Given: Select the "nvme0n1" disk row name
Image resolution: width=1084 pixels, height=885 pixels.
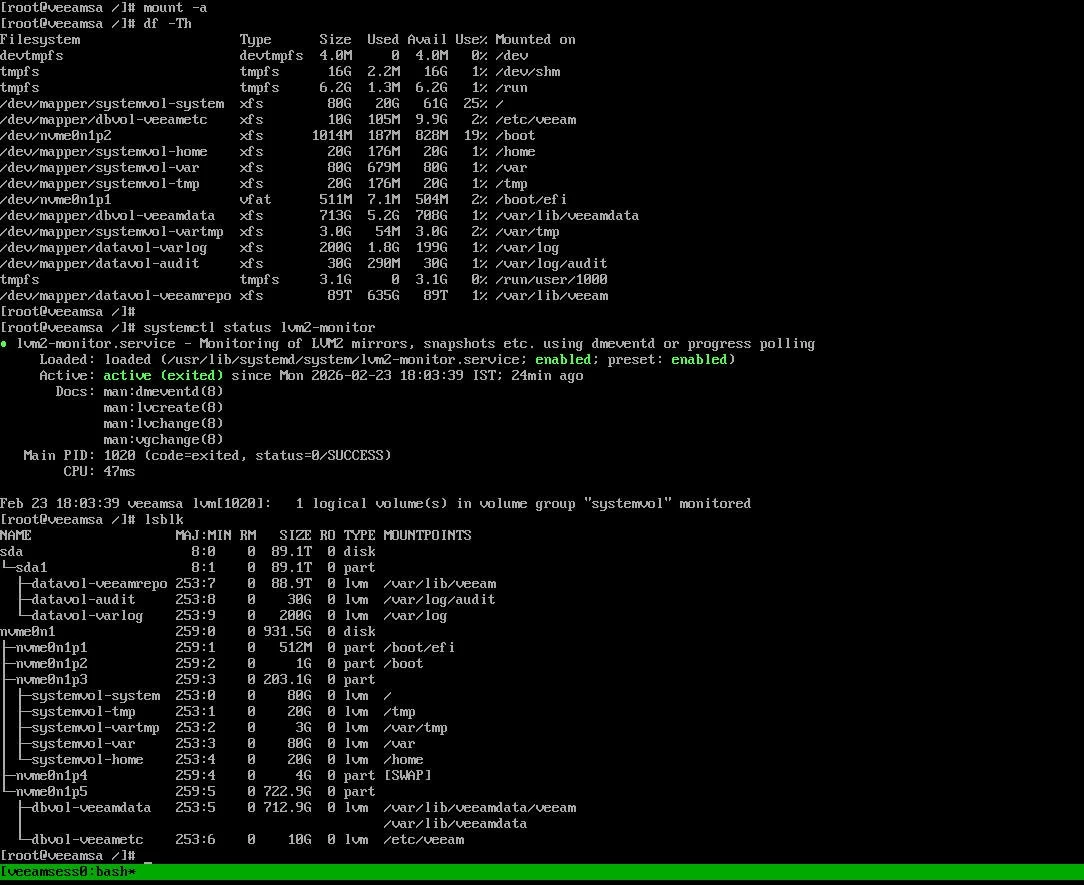Looking at the screenshot, I should 28,631.
